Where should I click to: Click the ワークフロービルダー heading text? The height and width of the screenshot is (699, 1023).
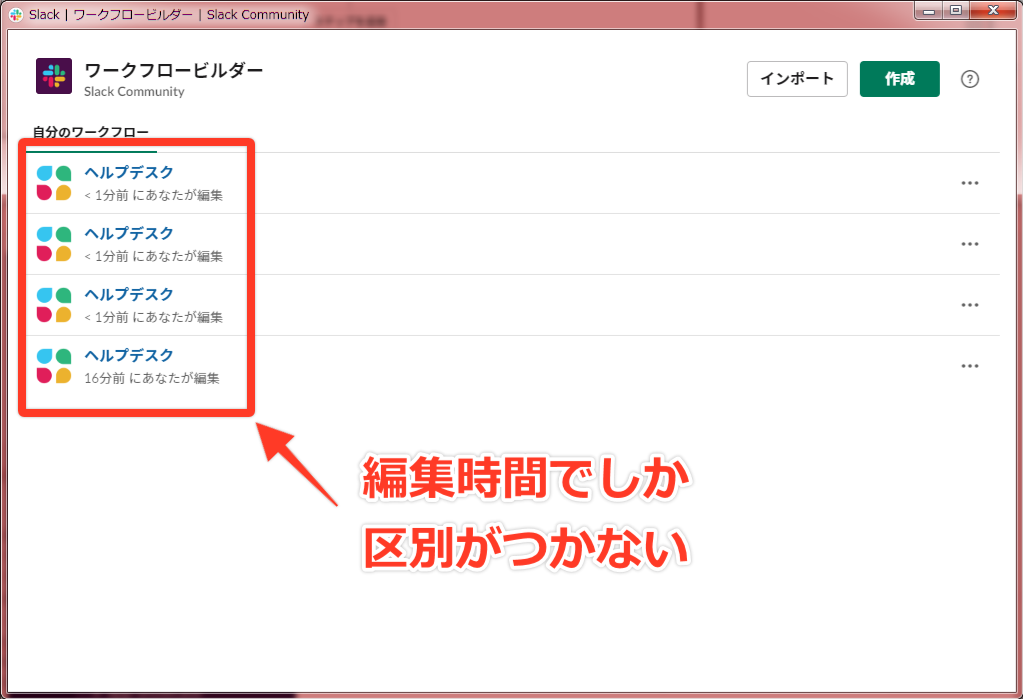click(174, 70)
